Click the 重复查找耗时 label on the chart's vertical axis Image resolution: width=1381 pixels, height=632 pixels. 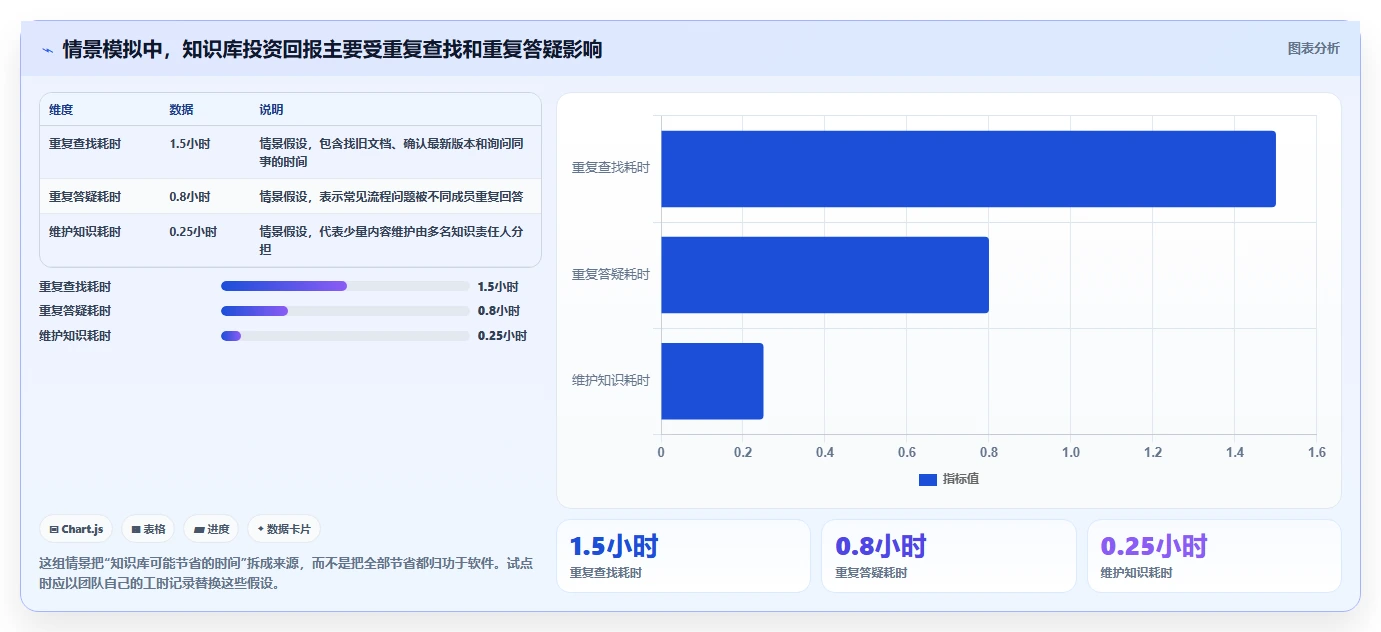[x=611, y=168]
